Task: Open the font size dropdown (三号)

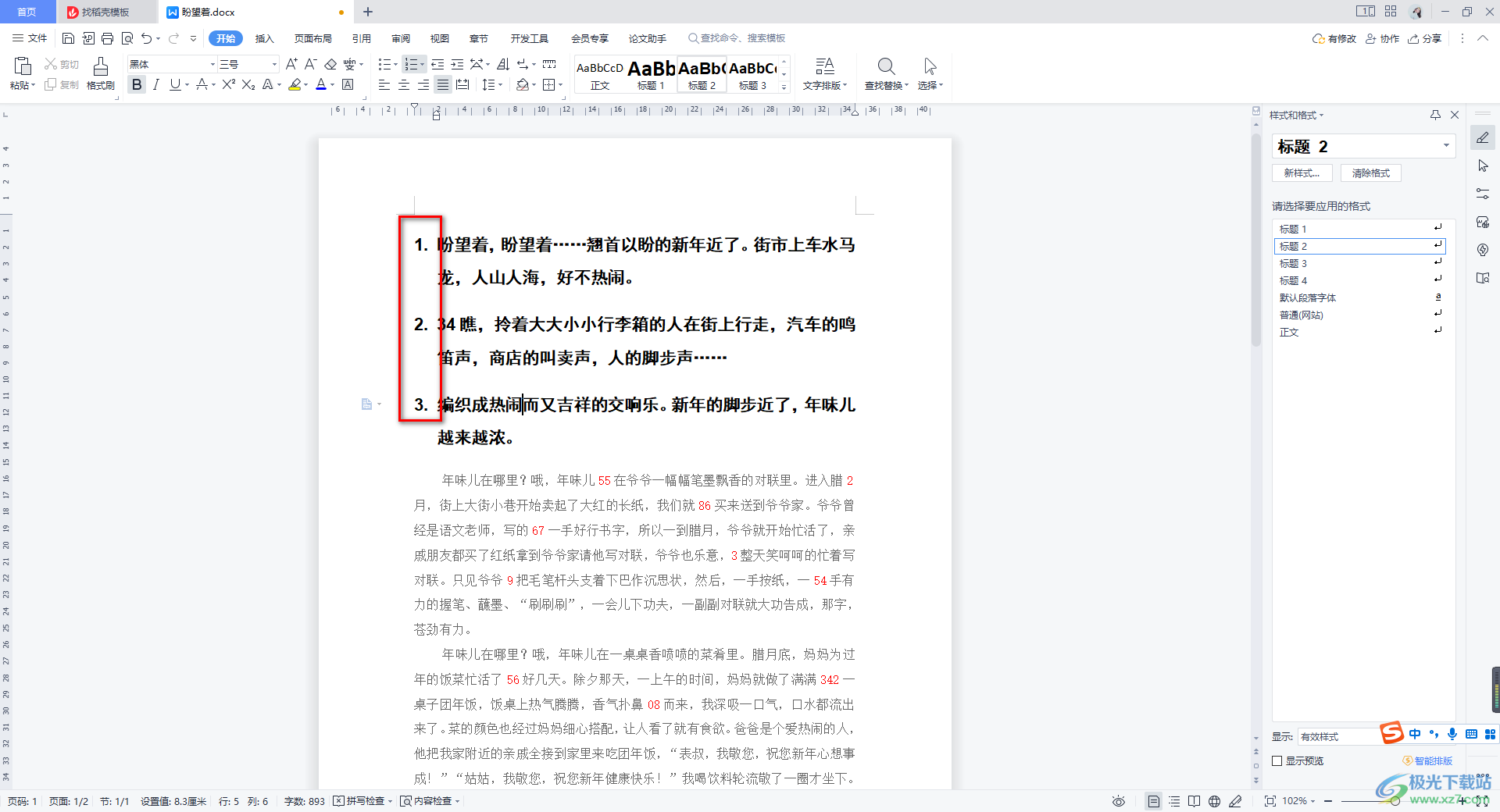Action: [274, 64]
